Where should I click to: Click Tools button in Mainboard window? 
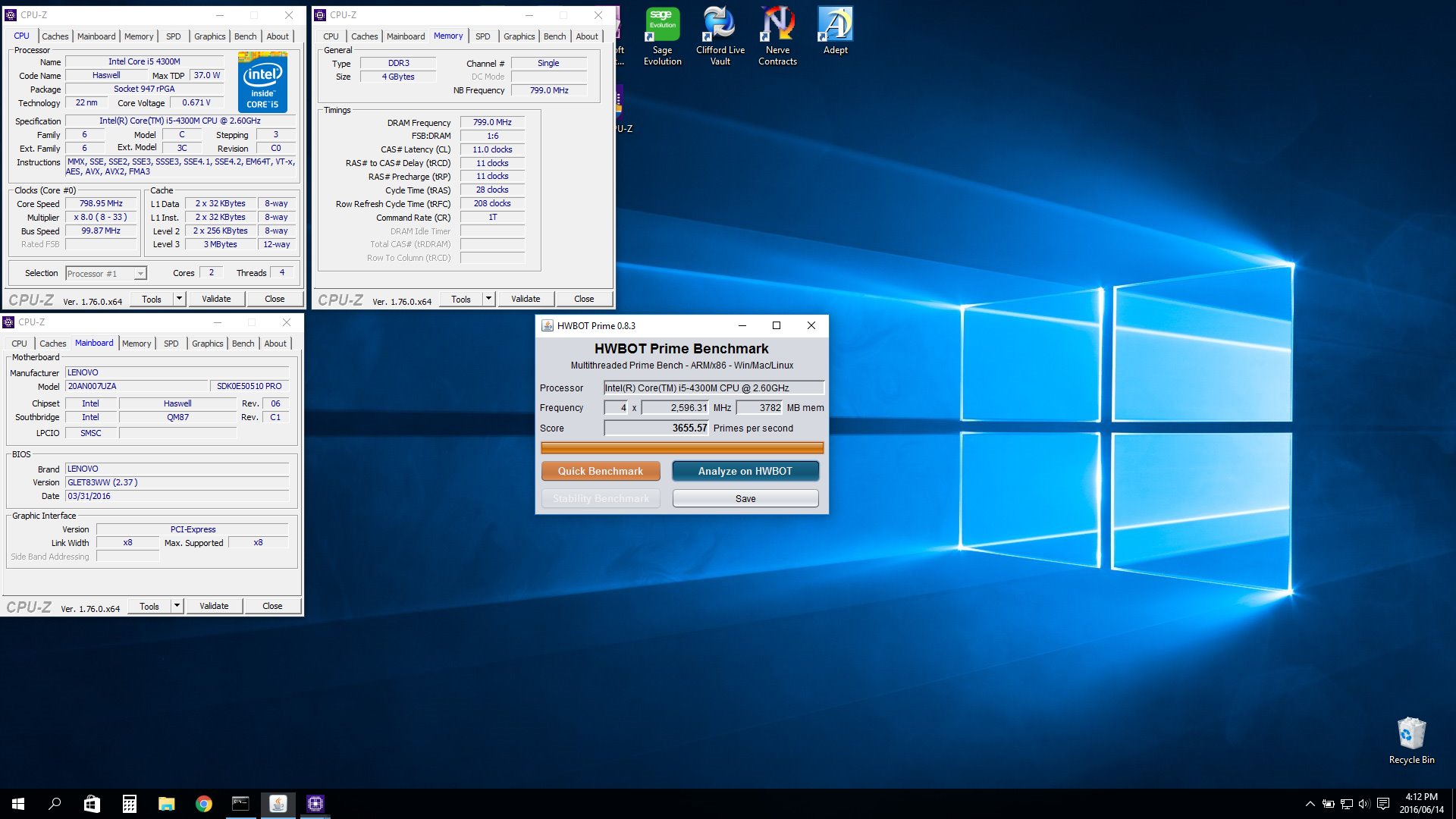(149, 606)
